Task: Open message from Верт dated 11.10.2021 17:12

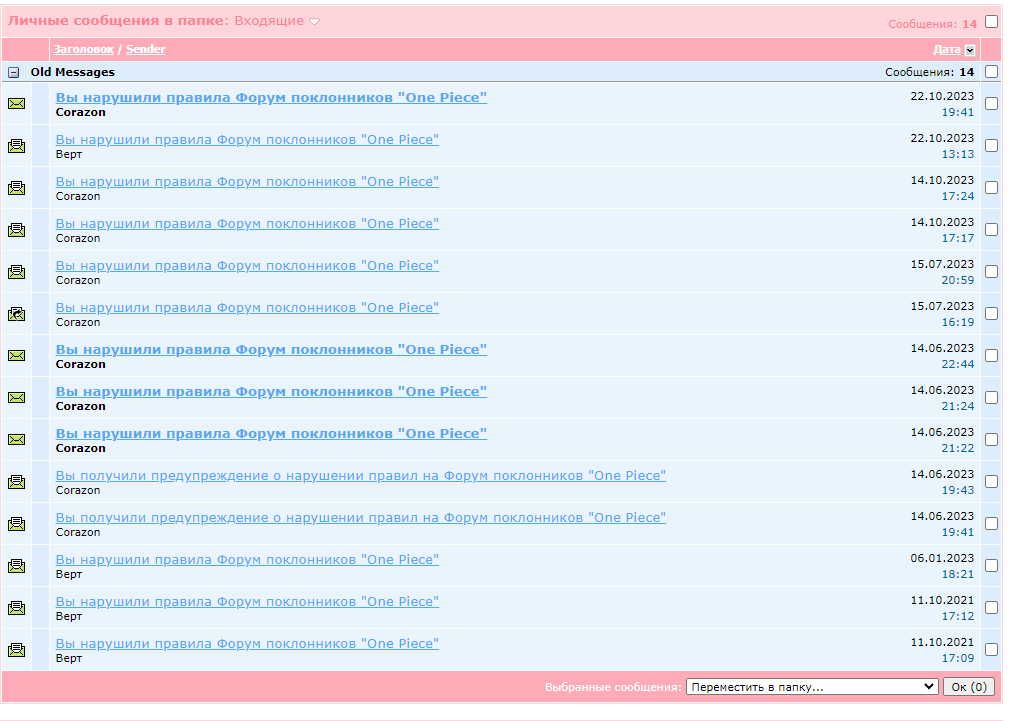Action: tap(247, 602)
